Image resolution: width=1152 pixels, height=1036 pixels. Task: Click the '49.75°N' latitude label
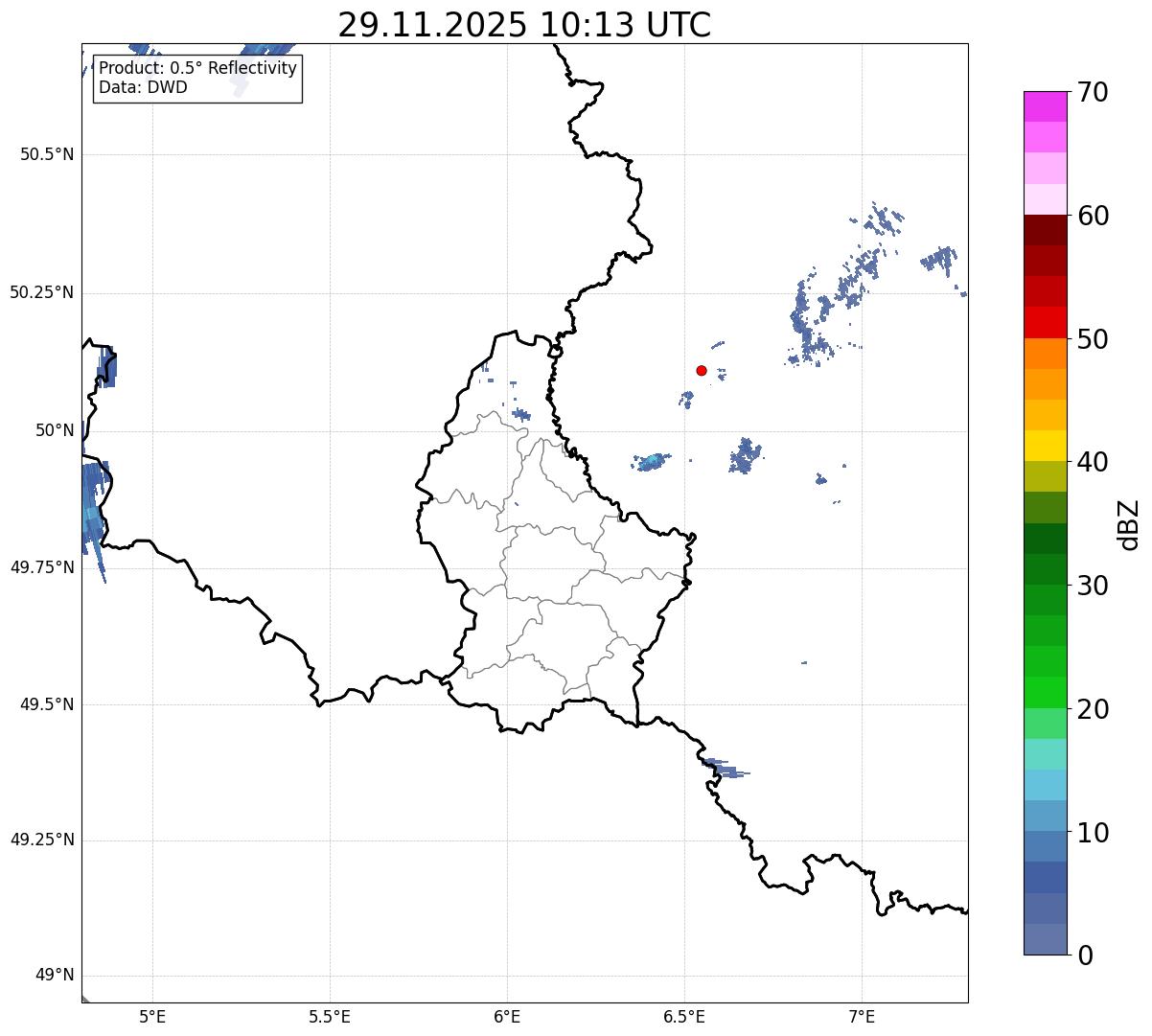(x=42, y=567)
